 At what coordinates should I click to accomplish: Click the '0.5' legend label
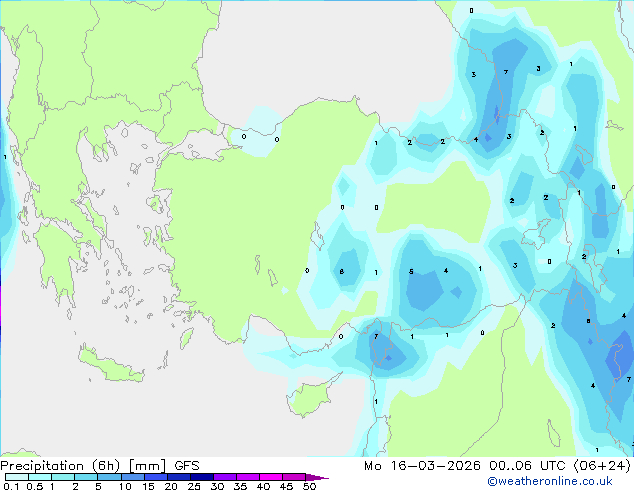(35, 486)
